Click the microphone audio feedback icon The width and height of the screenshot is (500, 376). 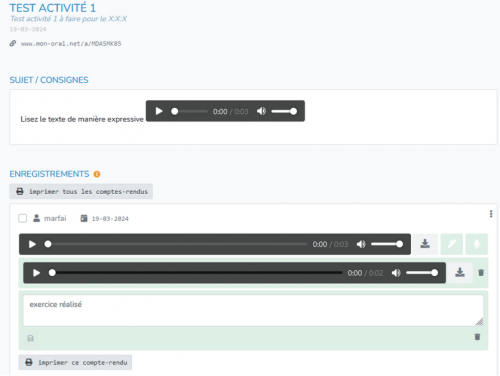click(x=477, y=244)
